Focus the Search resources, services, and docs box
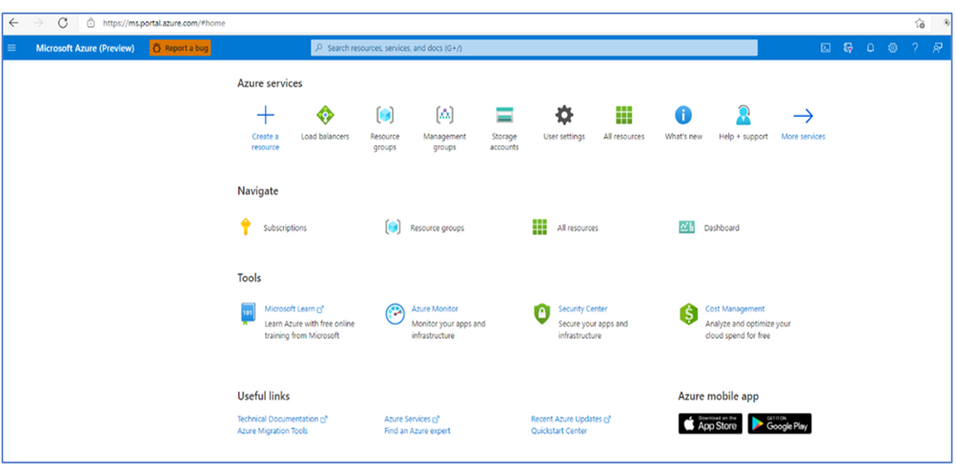Viewport: 956px width, 465px height. point(534,48)
